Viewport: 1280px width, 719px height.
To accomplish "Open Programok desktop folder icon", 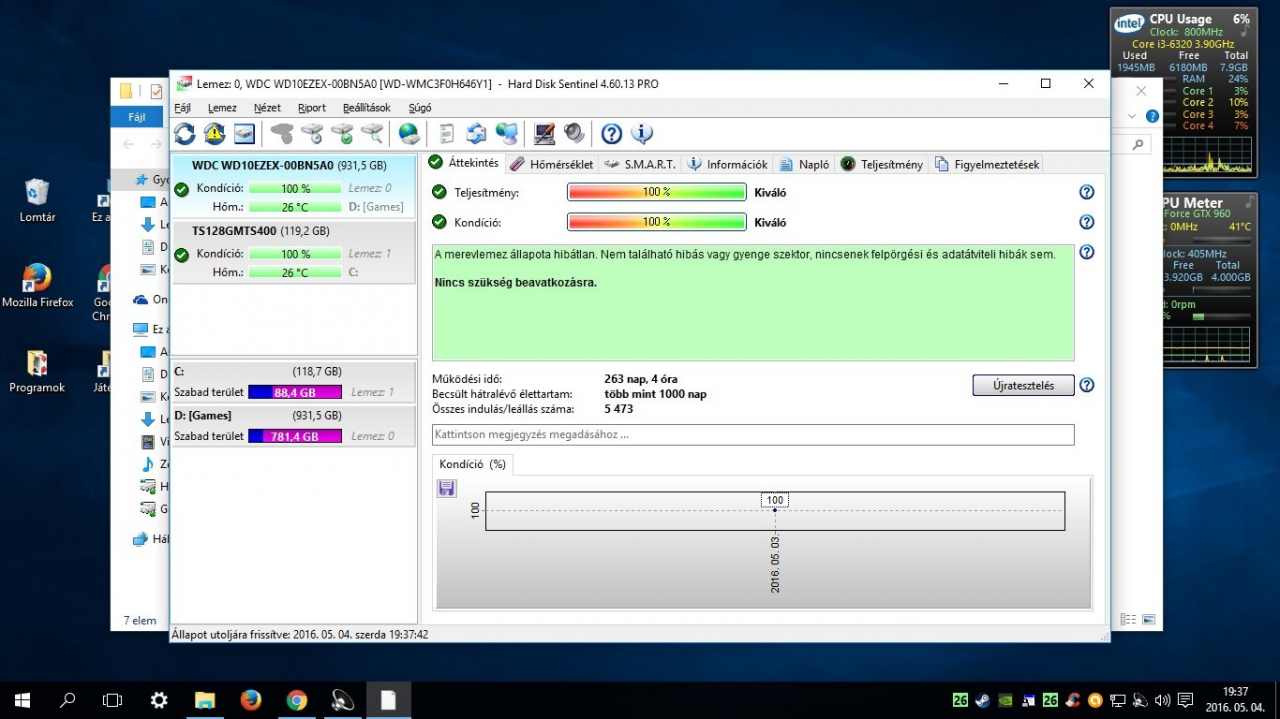I will pos(37,371).
